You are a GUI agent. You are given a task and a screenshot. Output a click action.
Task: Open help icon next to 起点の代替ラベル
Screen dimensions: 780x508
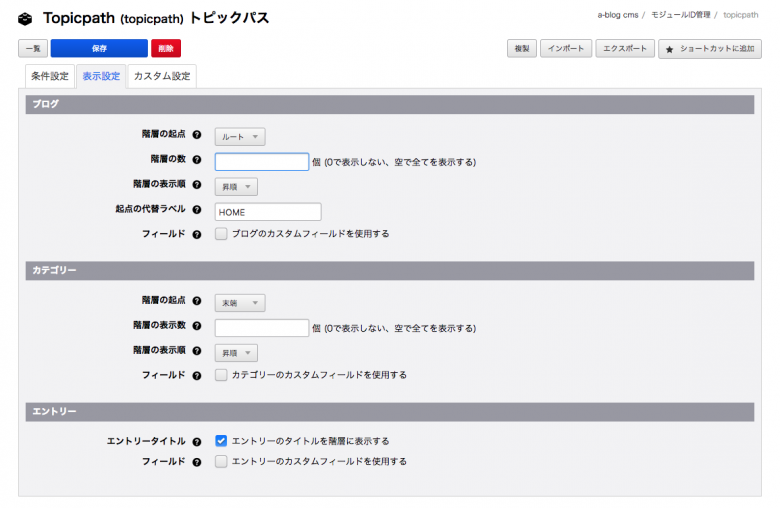click(x=197, y=210)
